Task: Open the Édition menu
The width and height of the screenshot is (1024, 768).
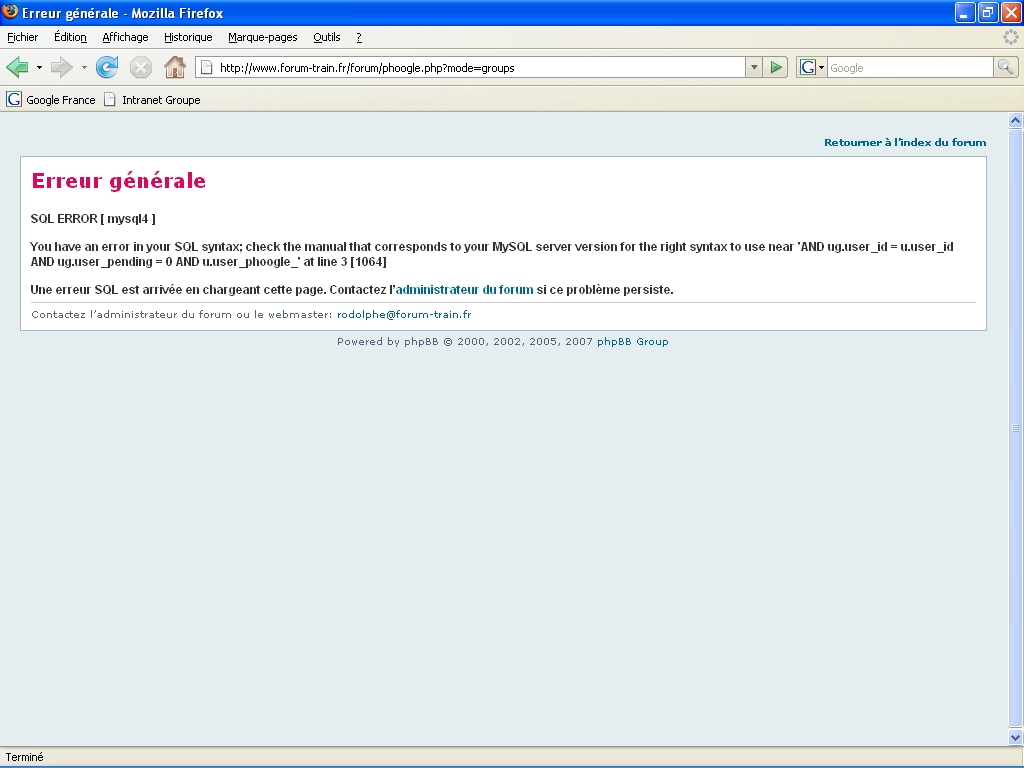Action: click(x=71, y=37)
